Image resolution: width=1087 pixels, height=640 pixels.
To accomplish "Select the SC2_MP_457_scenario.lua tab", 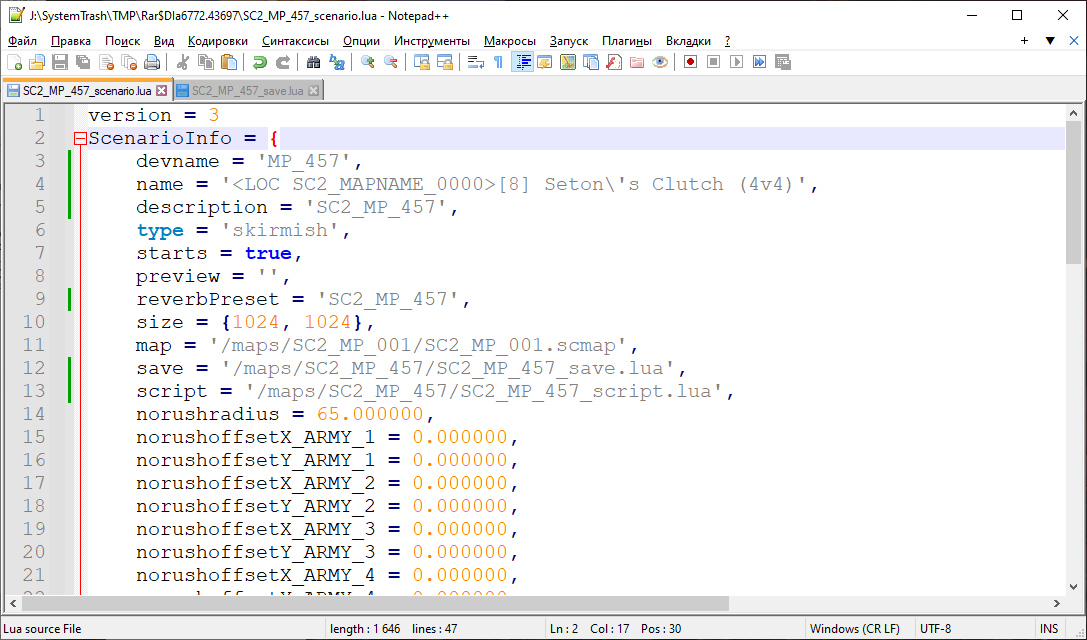I will (87, 91).
